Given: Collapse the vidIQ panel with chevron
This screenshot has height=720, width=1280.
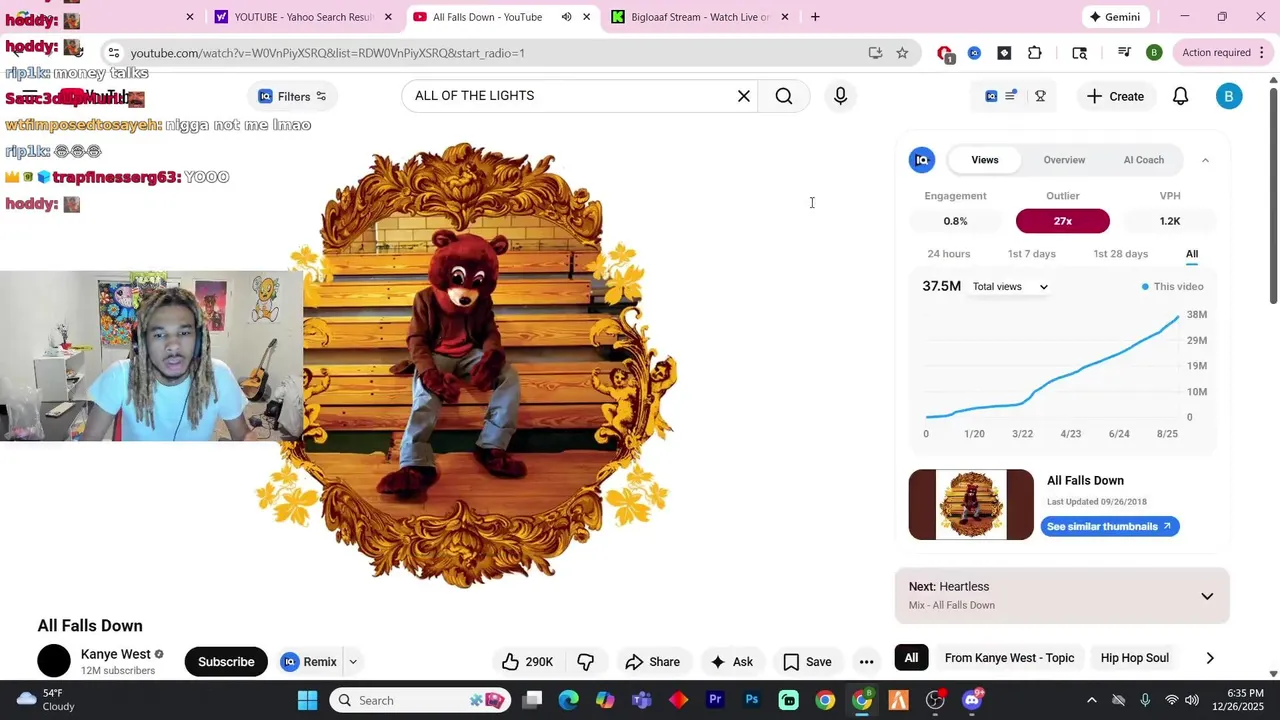Looking at the screenshot, I should pyautogui.click(x=1205, y=160).
